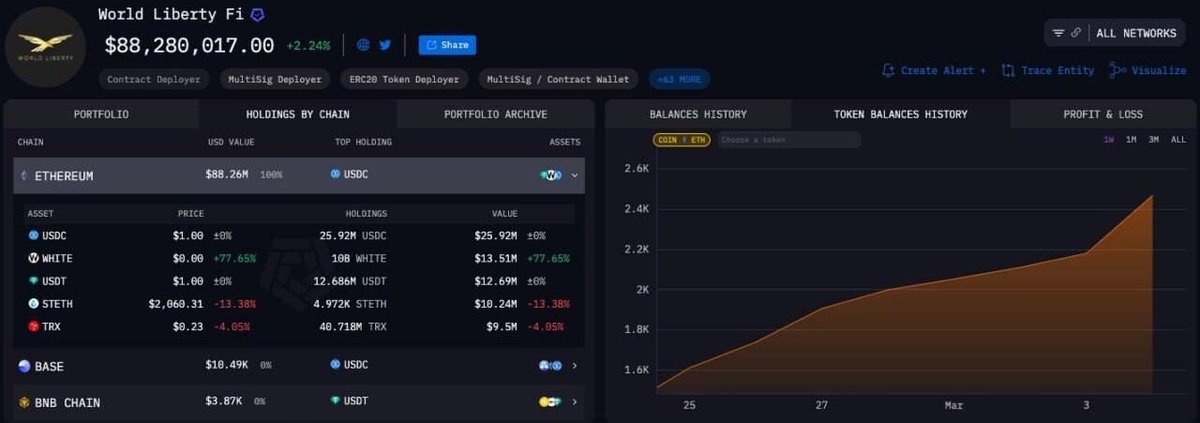The image size is (1200, 423).
Task: Click the Create Alert bell icon
Action: [x=888, y=71]
